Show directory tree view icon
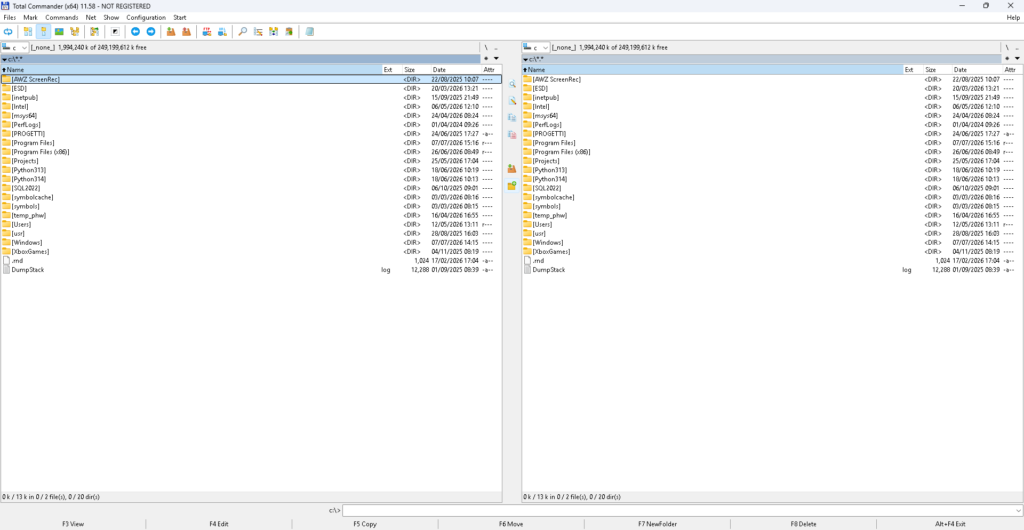 [74, 31]
